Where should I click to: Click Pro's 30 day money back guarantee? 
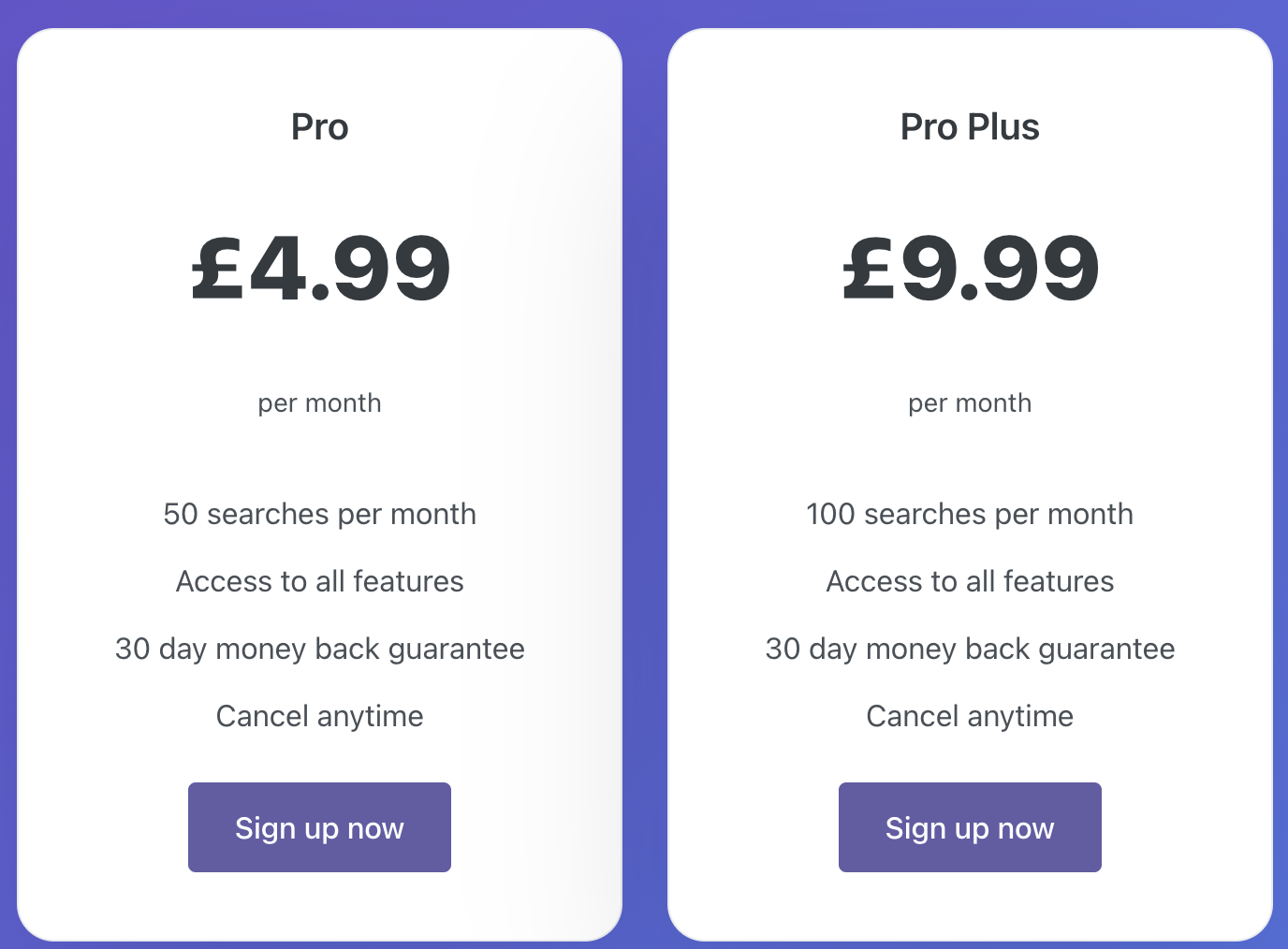[x=319, y=649]
